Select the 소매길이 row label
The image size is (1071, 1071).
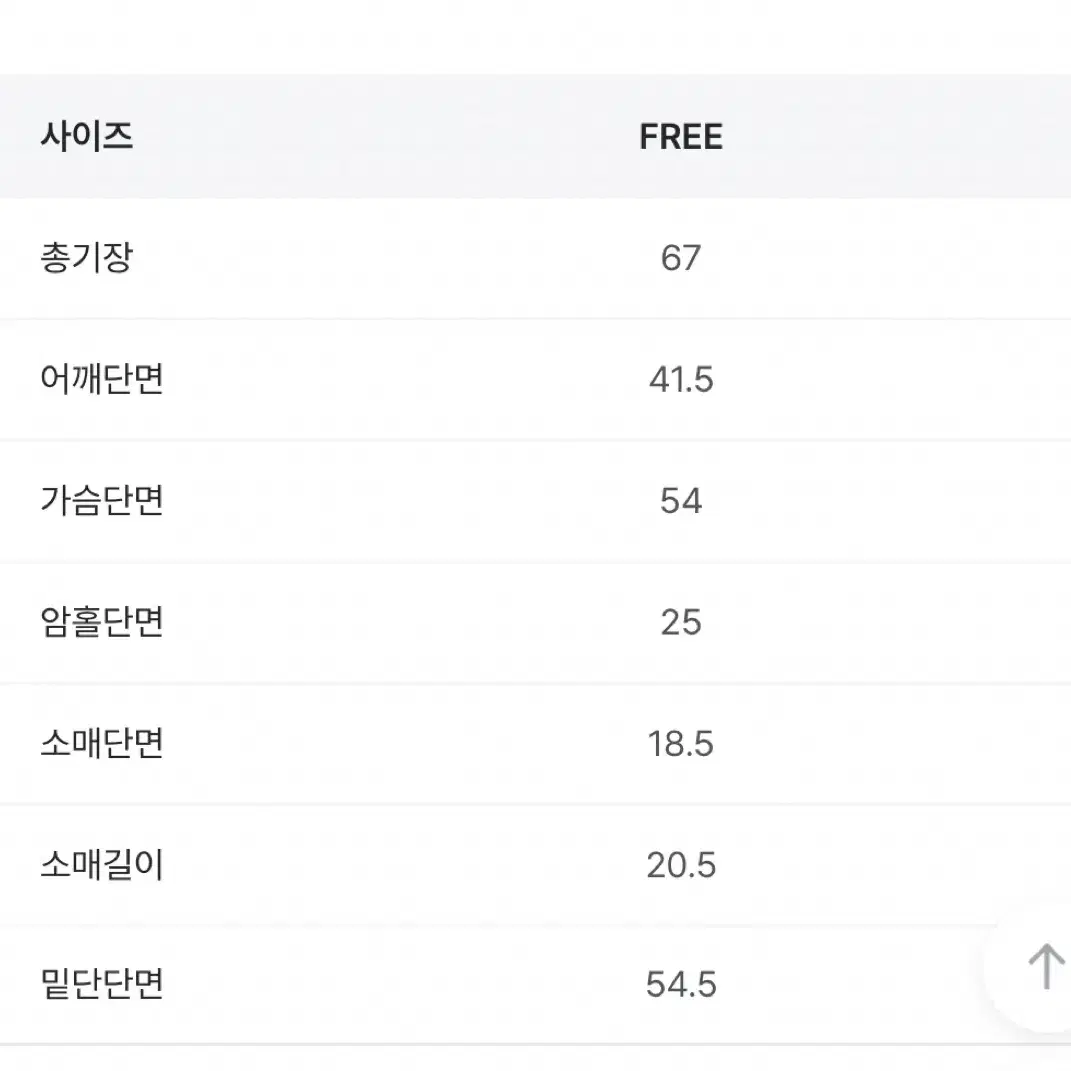click(102, 864)
